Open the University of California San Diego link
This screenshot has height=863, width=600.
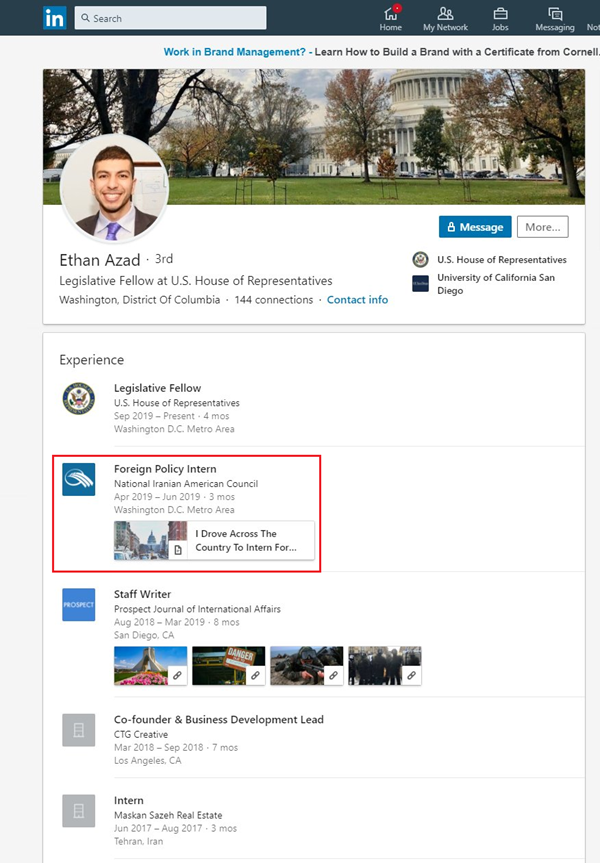pos(496,284)
